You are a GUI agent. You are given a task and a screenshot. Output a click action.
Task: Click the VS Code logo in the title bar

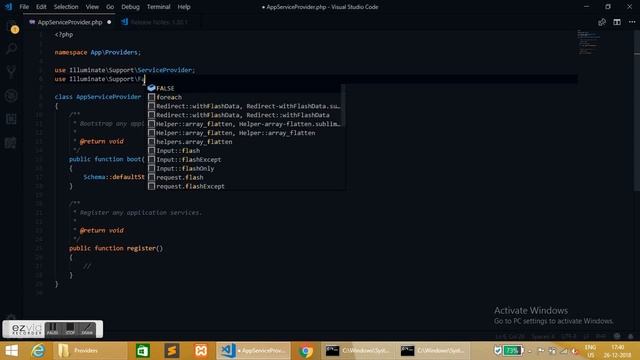click(x=8, y=7)
